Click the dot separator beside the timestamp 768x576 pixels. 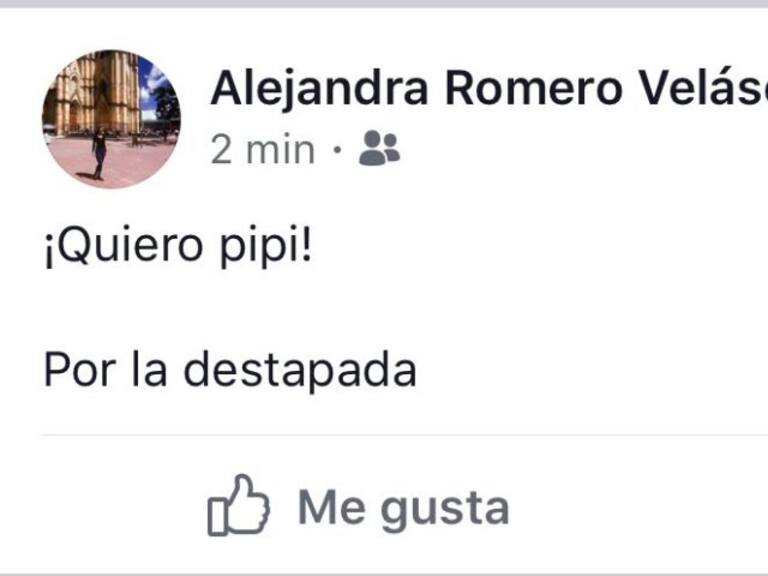[x=336, y=149]
